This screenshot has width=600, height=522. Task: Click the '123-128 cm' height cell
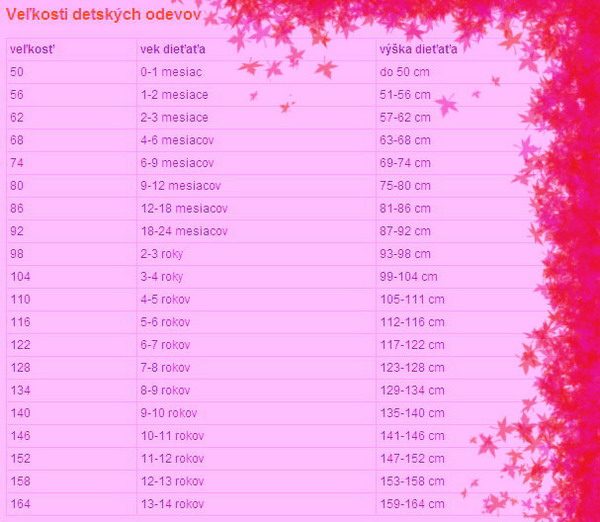pos(409,367)
